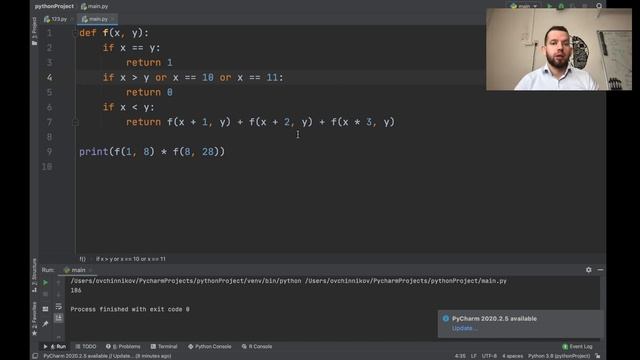640x360 pixels.
Task: Open the Structure tool window sidebar tab
Action: pos(34,275)
